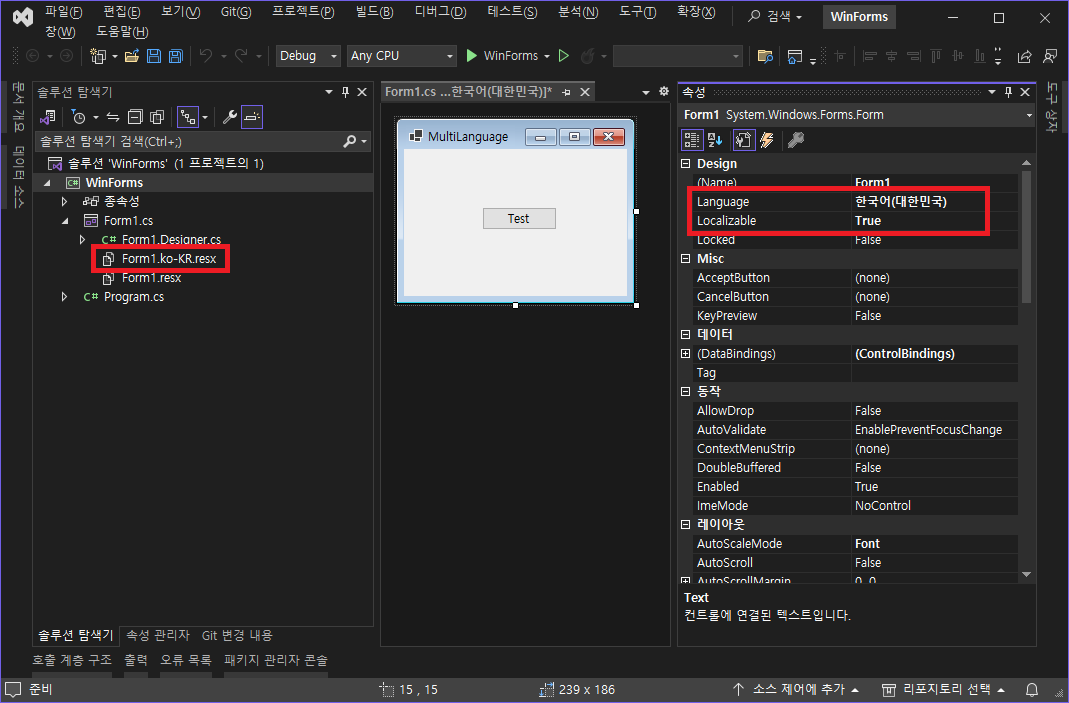Collapse the WinForms project node
Viewport: 1069px width, 703px height.
coord(47,183)
